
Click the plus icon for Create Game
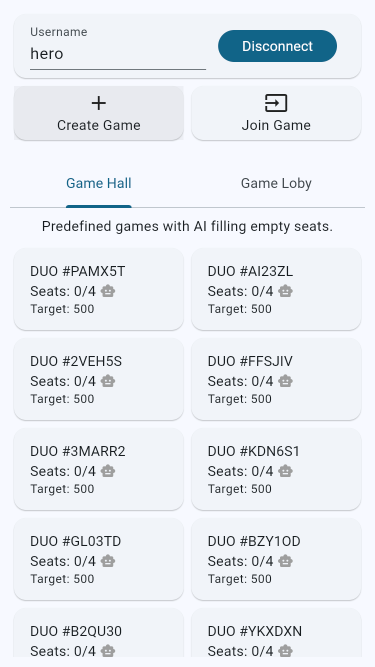click(99, 103)
